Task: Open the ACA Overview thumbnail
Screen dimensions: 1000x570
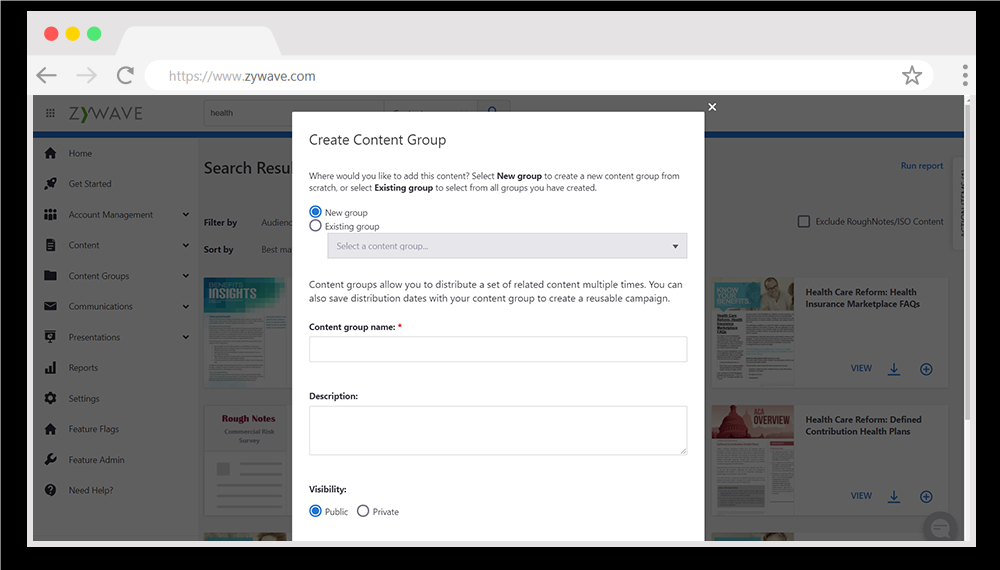Action: [x=753, y=459]
